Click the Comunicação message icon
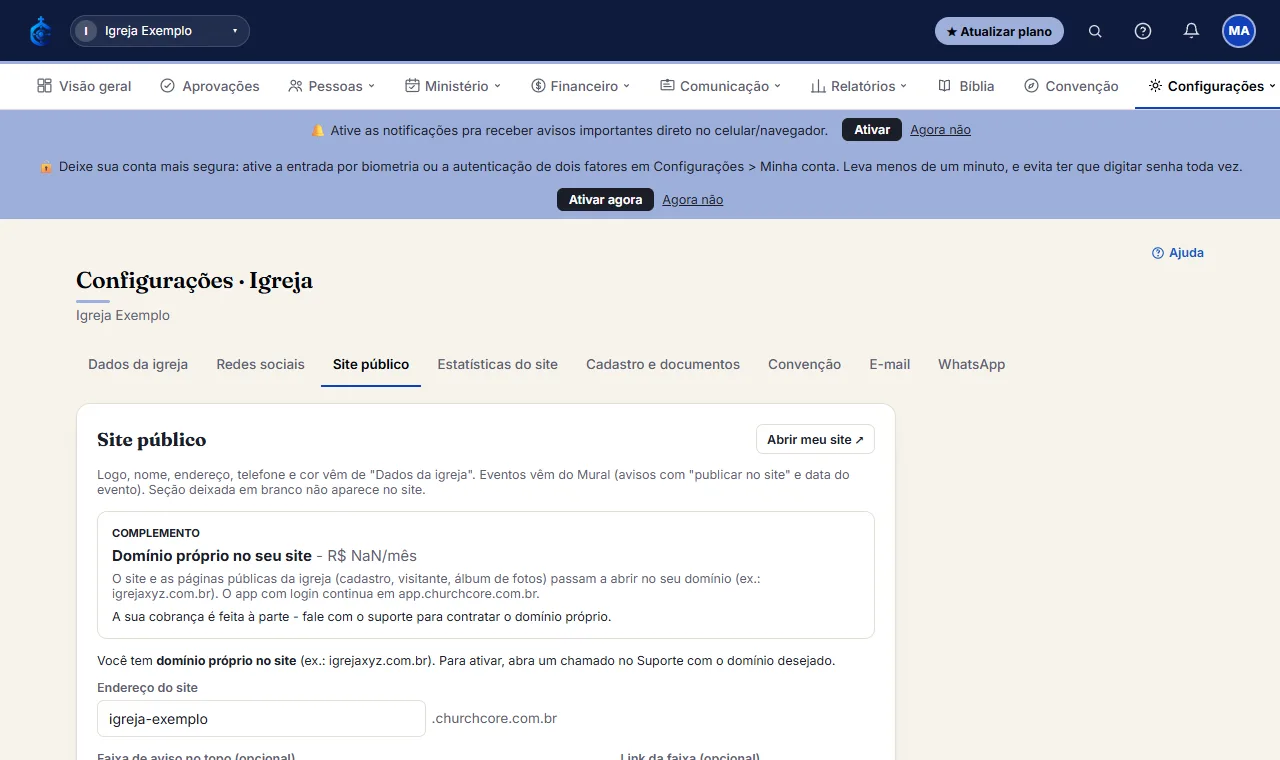 coord(667,86)
